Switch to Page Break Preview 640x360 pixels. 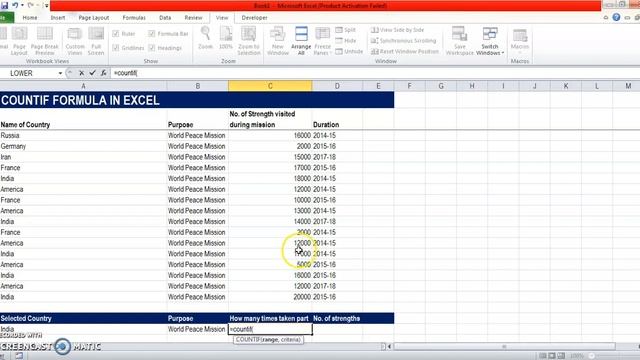44,41
